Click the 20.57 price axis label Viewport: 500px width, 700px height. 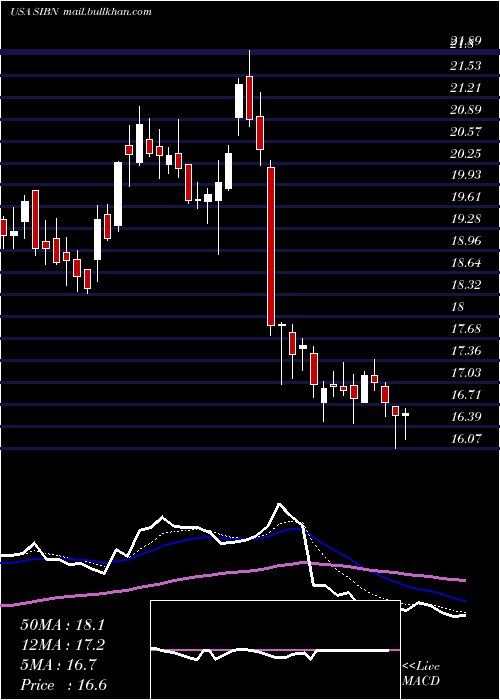click(466, 132)
